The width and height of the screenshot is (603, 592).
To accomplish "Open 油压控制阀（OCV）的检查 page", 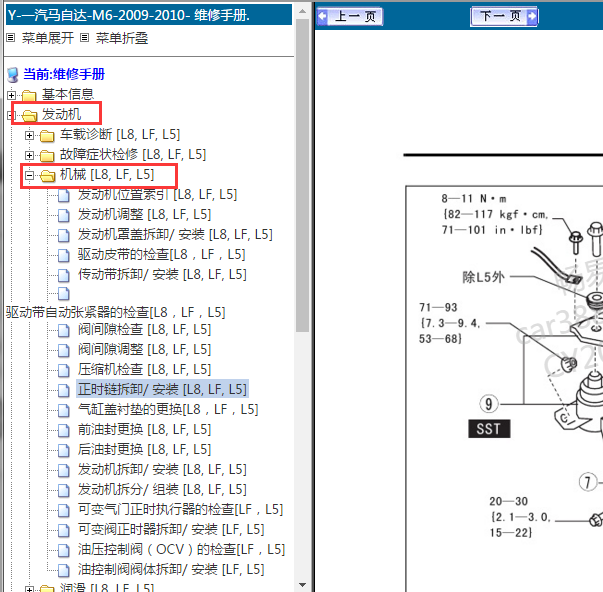I will click(x=182, y=549).
